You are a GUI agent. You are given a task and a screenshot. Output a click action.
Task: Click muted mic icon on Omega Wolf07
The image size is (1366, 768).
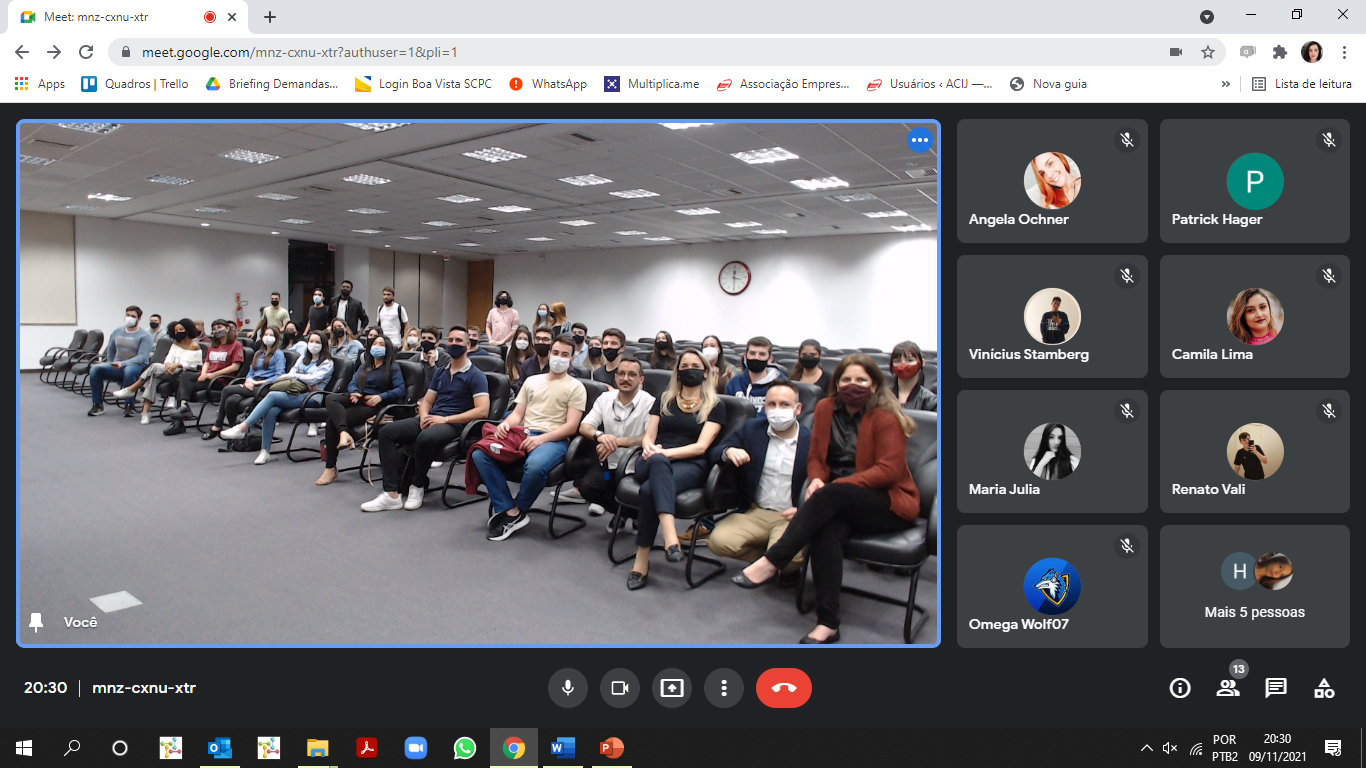[x=1127, y=545]
